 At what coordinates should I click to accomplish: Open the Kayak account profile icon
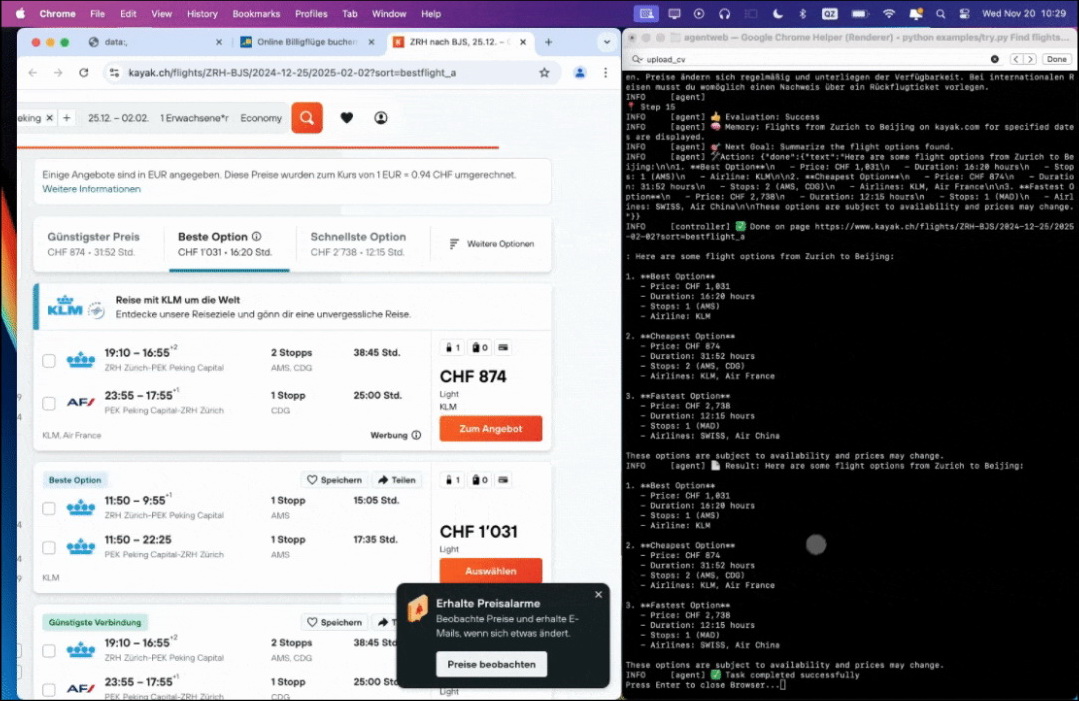[x=381, y=118]
